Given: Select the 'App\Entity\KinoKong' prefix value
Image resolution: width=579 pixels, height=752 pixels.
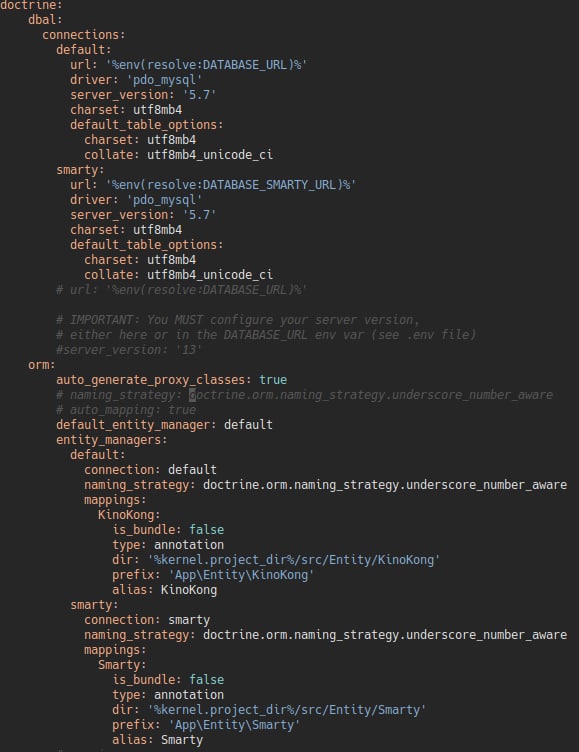Looking at the screenshot, I should (241, 575).
